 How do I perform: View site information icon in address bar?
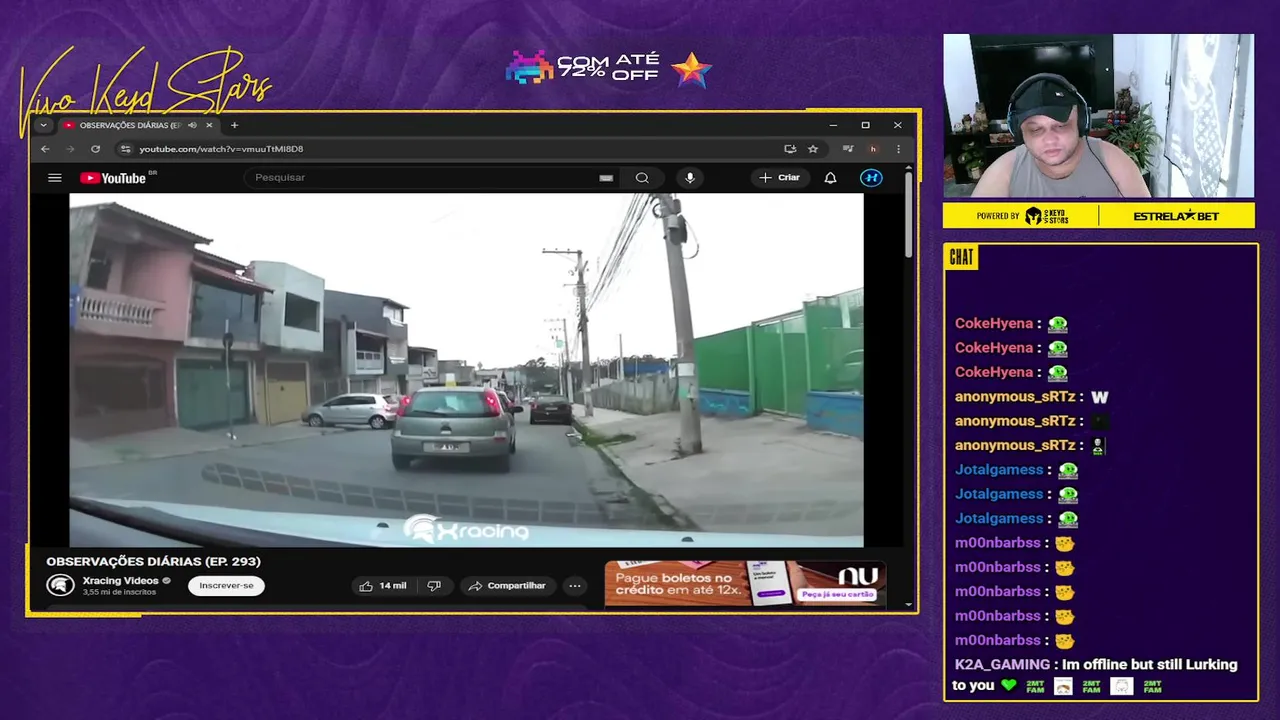coord(125,149)
